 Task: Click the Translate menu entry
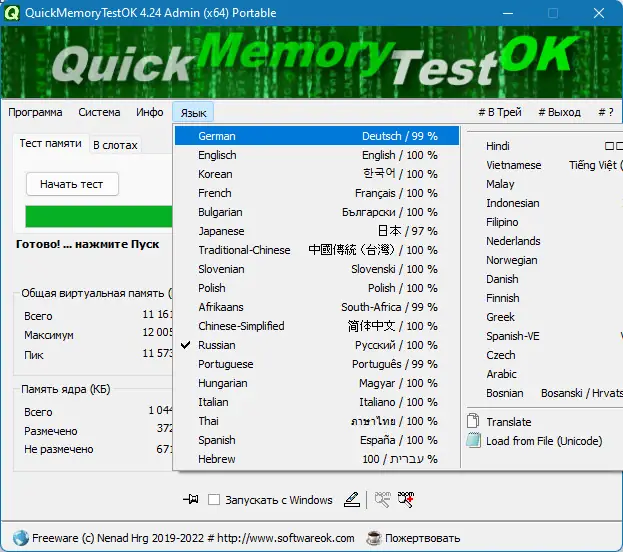point(544,422)
